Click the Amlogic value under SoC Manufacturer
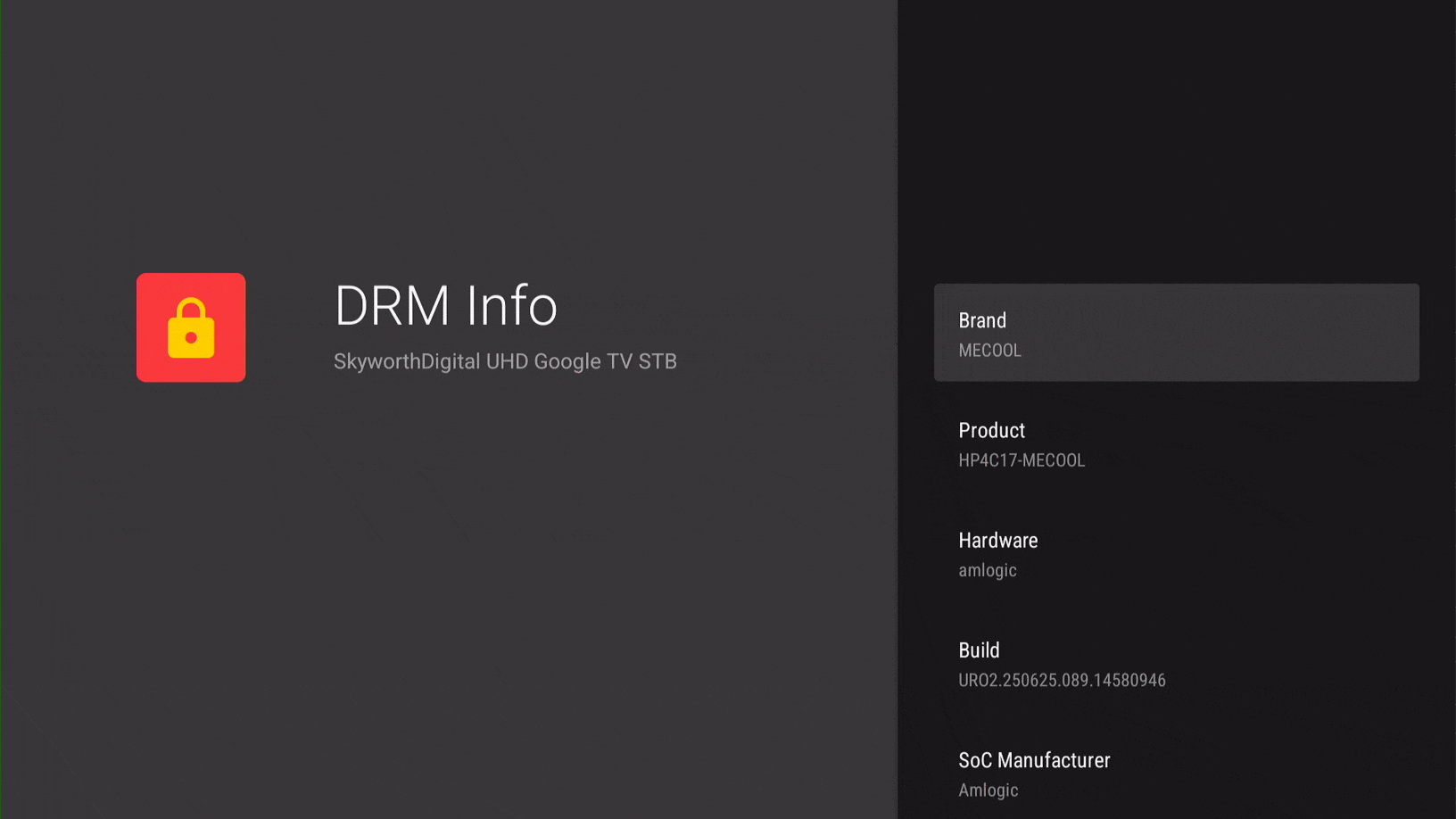This screenshot has width=1456, height=819. 988,790
